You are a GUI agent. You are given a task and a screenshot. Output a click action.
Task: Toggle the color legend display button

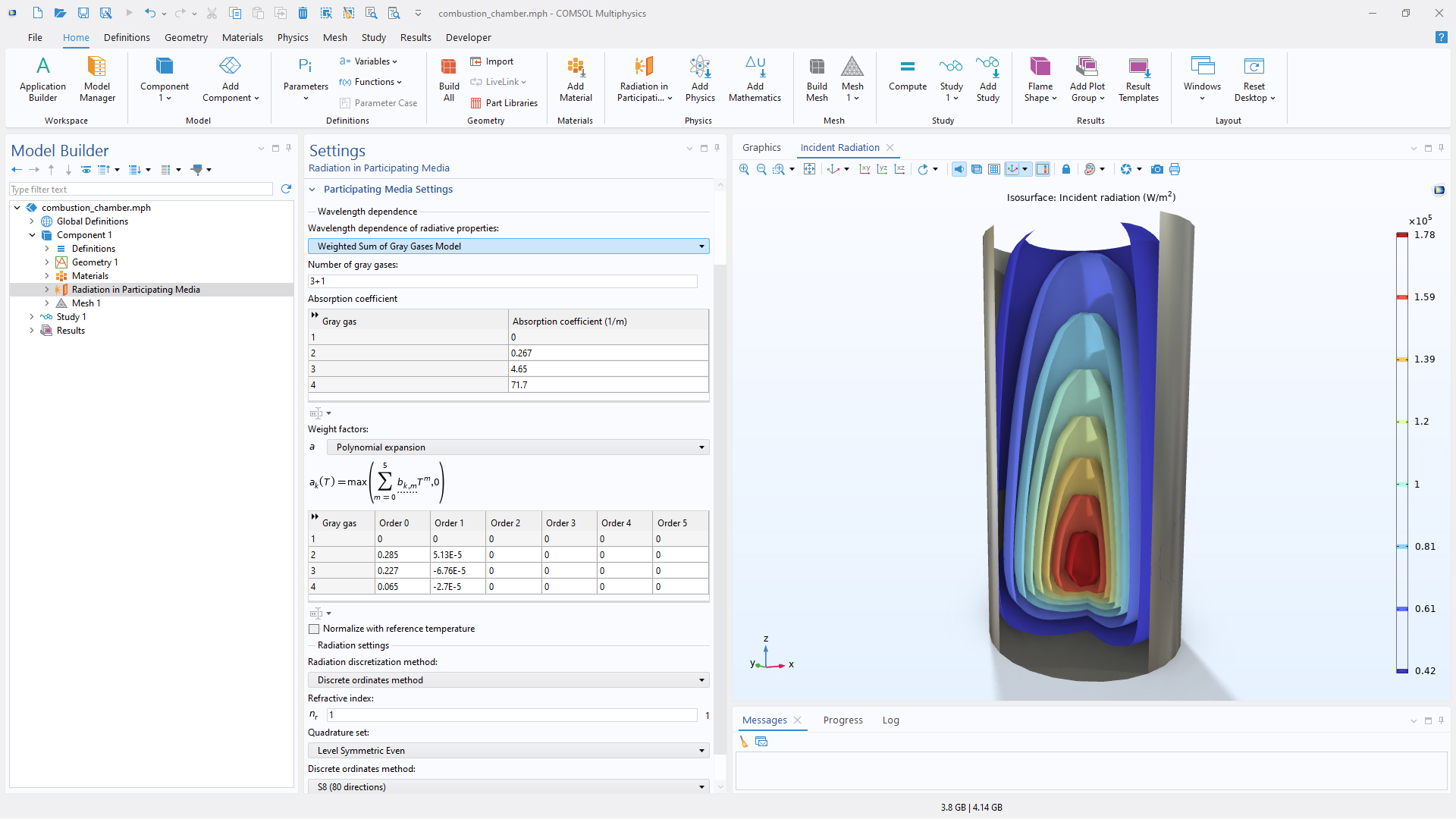click(1043, 169)
